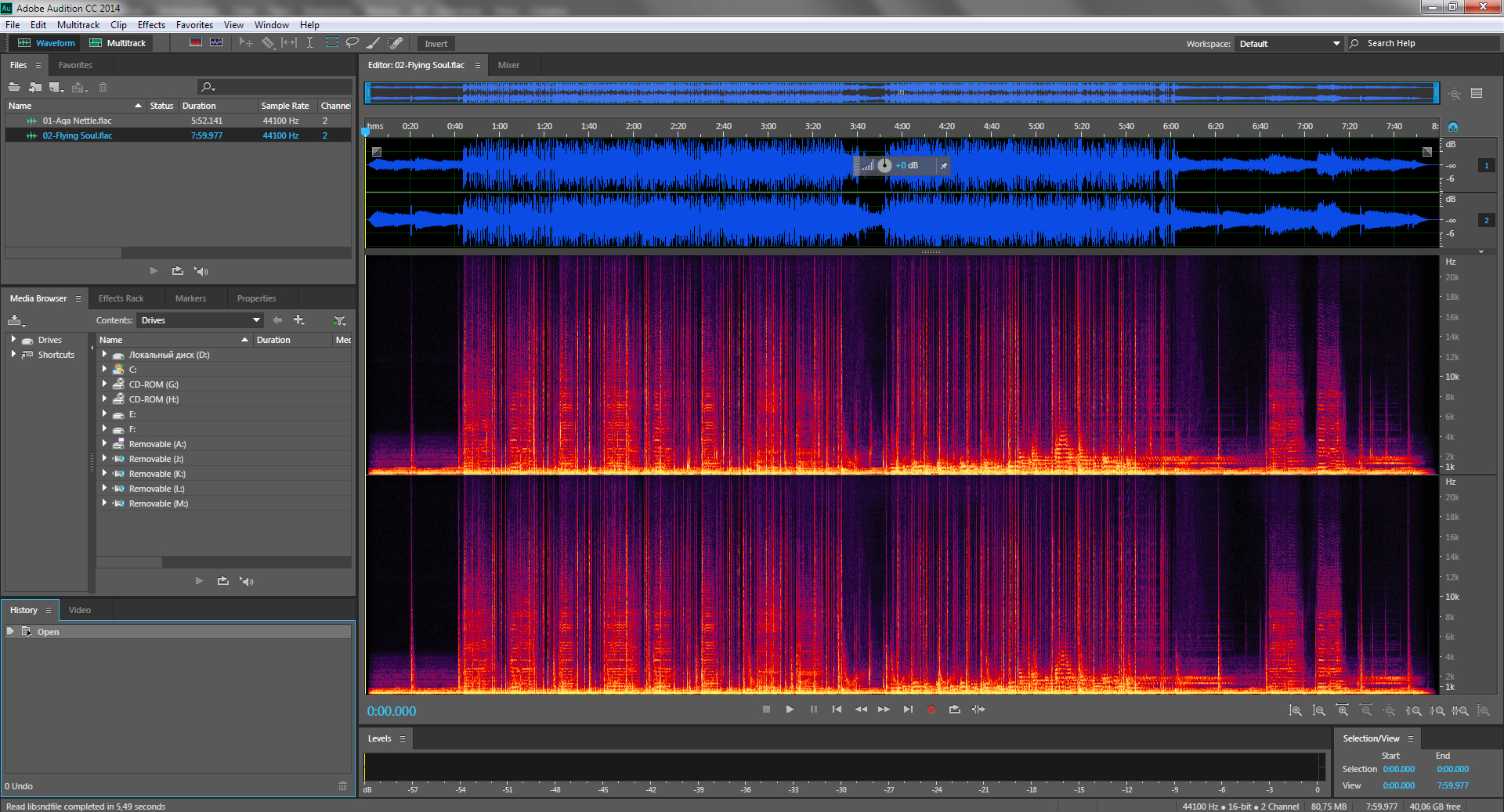
Task: Toggle left channel 1 enable button
Action: 1487,165
